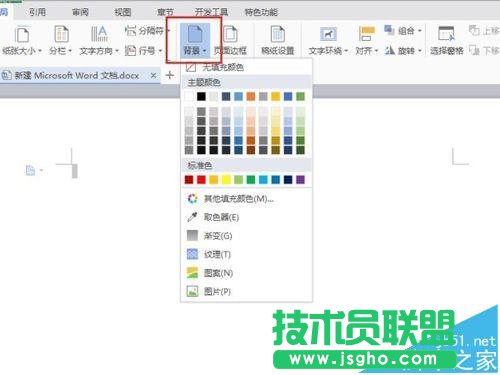Pick the light green standard color
Screen dimensions: 500x375
(238, 180)
